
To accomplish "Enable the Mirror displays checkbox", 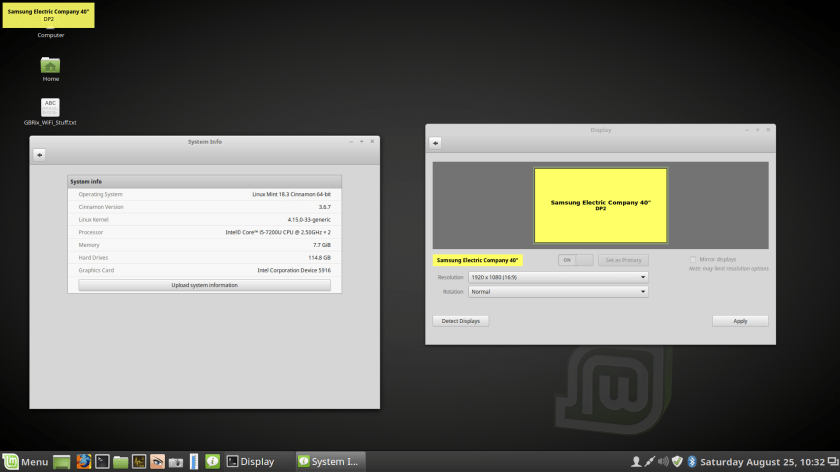I will click(692, 260).
